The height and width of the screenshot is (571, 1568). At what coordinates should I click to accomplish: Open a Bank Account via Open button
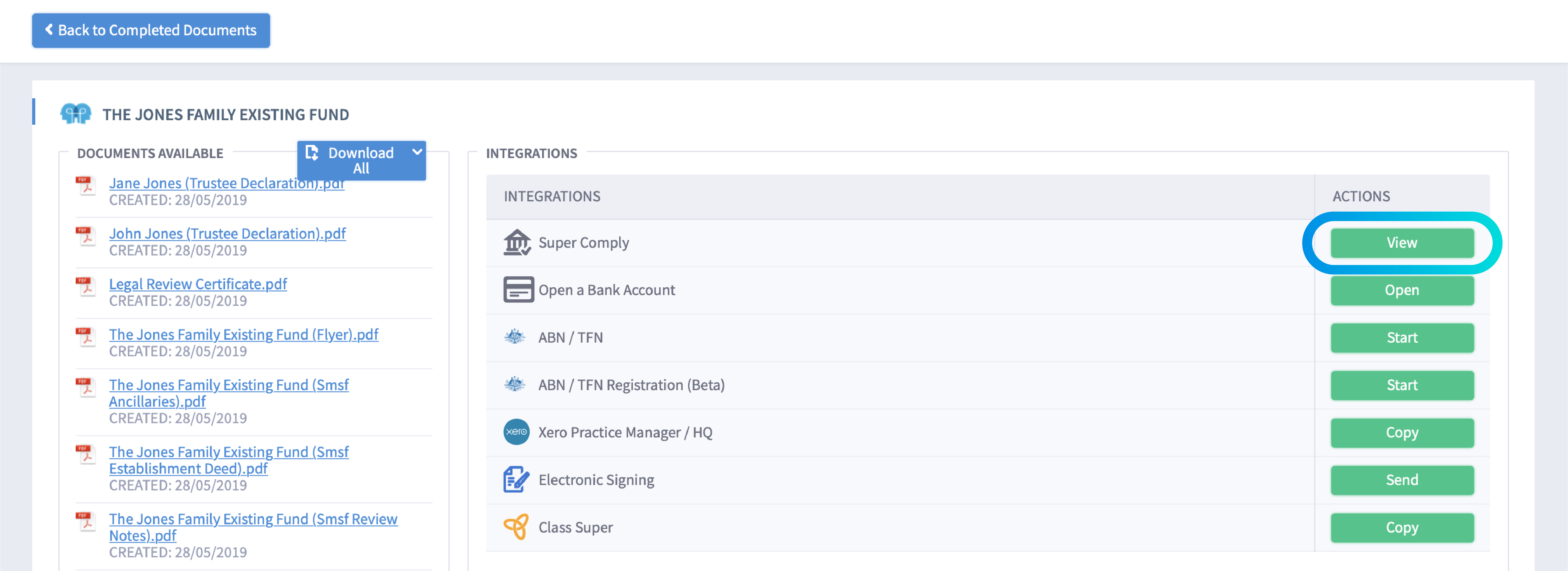pos(1402,290)
